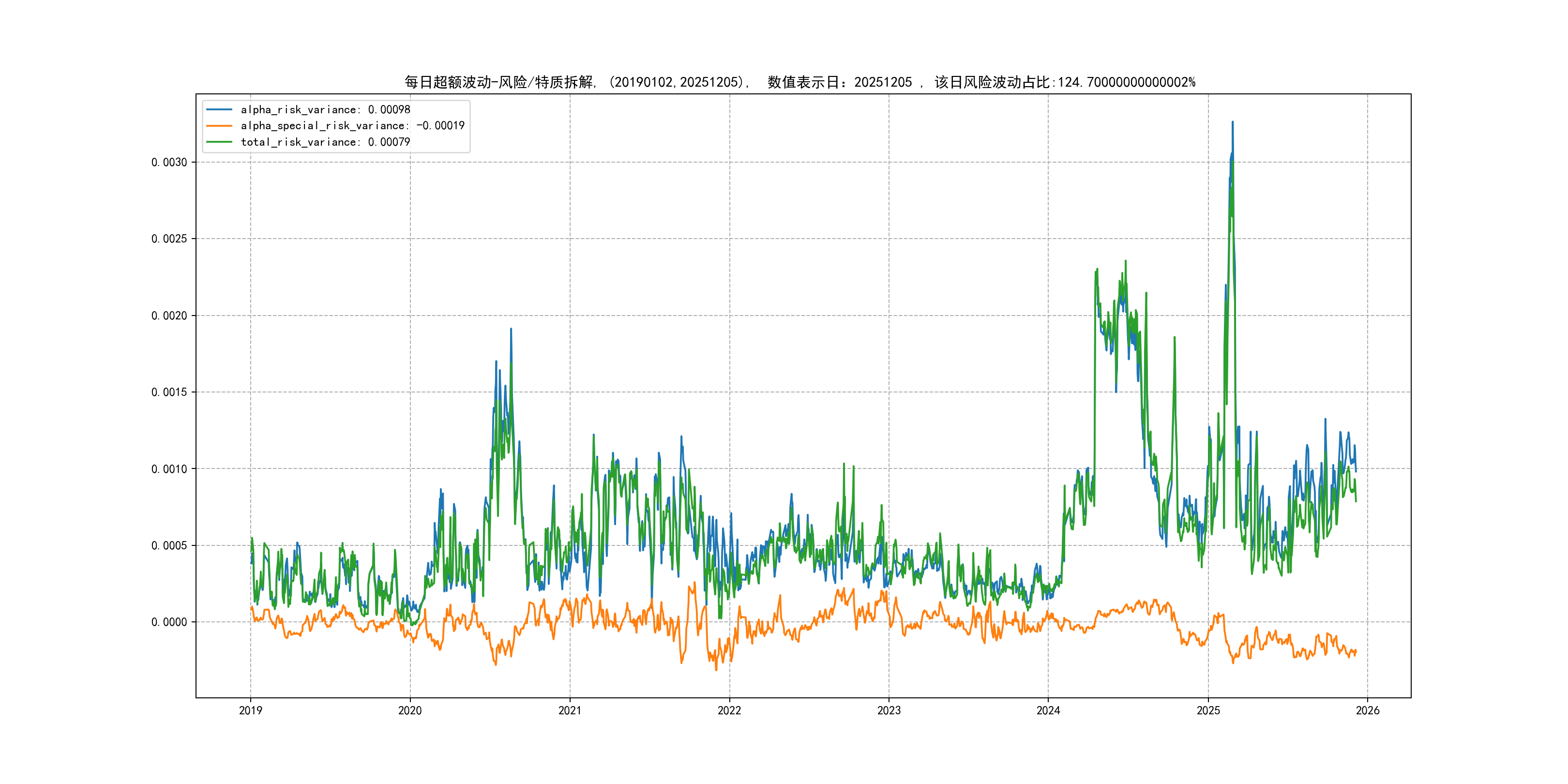Click the blue alpha_risk_variance legend line
The height and width of the screenshot is (784, 1568).
(x=219, y=109)
